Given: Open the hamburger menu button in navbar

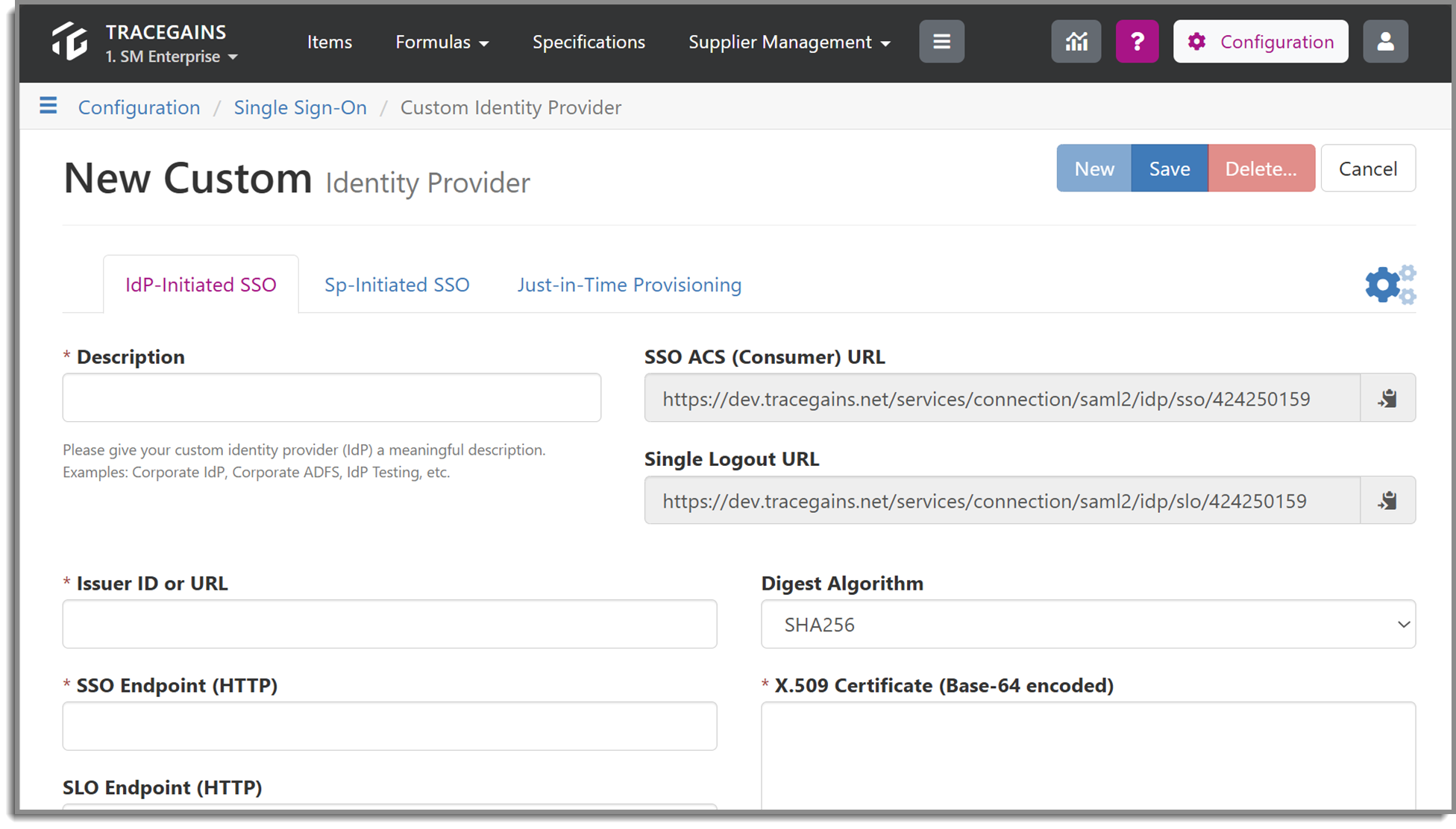Looking at the screenshot, I should [941, 42].
